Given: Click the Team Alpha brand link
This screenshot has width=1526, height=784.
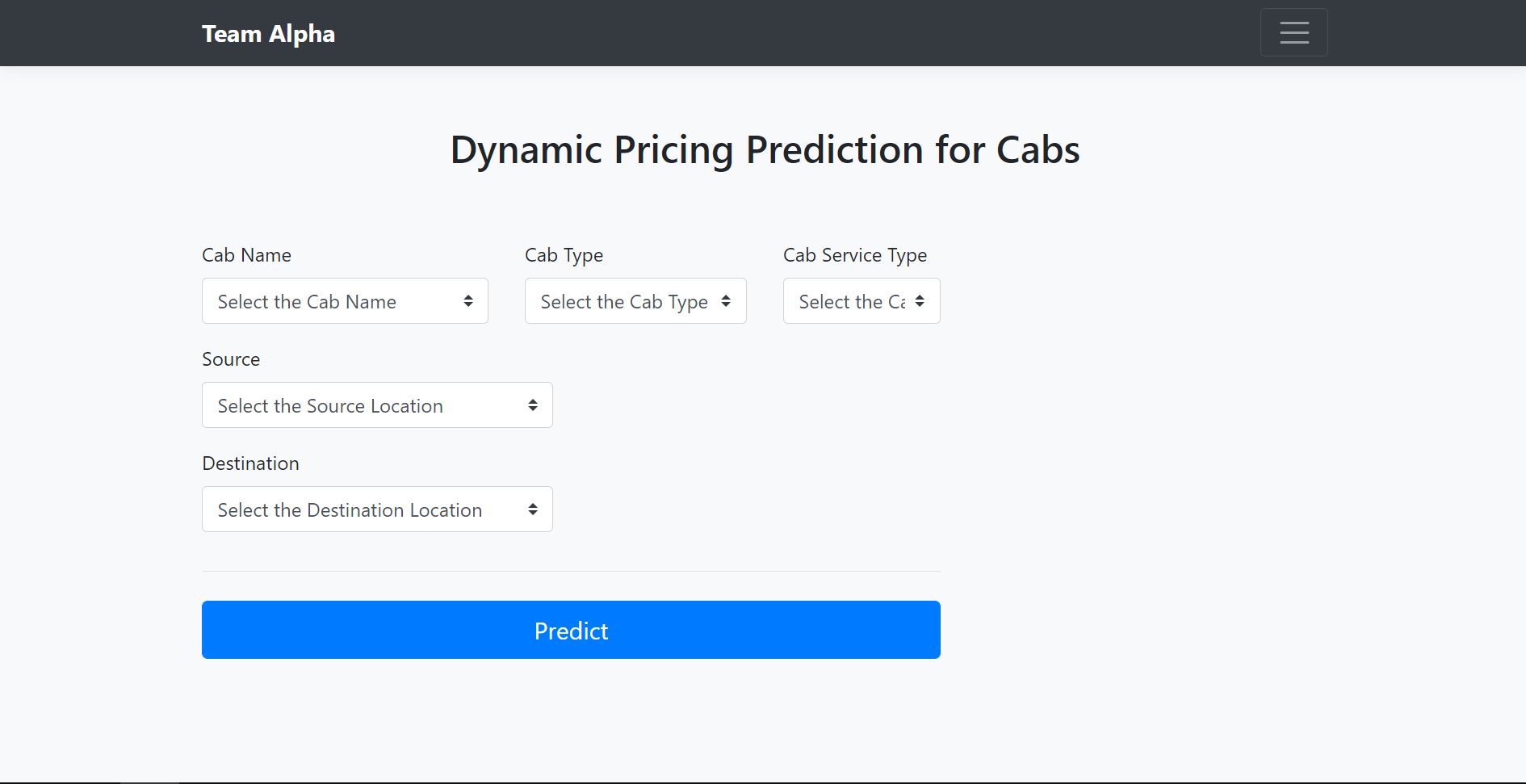Looking at the screenshot, I should tap(269, 33).
